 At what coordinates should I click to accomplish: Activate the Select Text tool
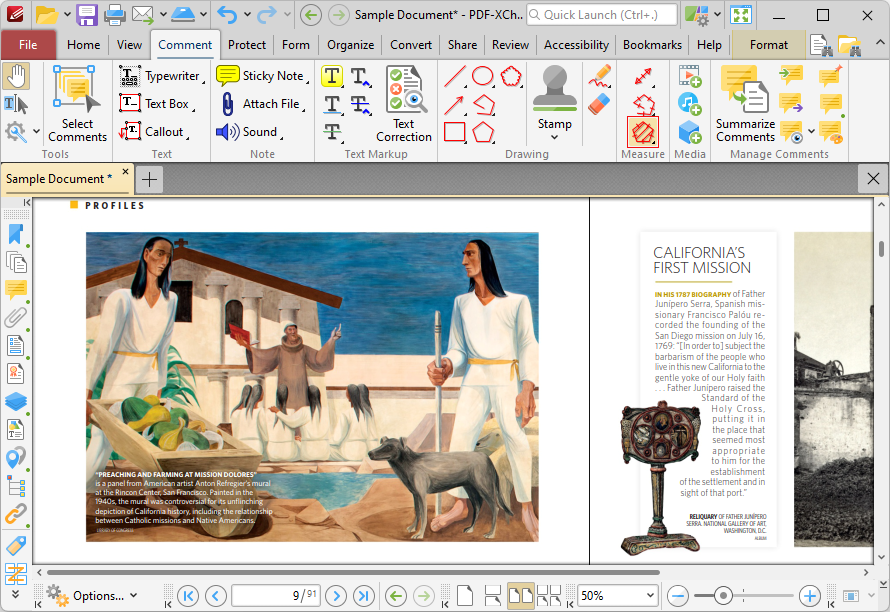(x=15, y=104)
